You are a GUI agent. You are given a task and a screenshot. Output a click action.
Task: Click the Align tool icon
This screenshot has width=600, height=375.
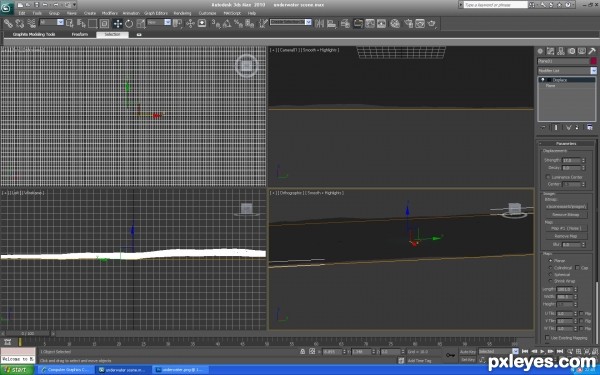[x=331, y=24]
